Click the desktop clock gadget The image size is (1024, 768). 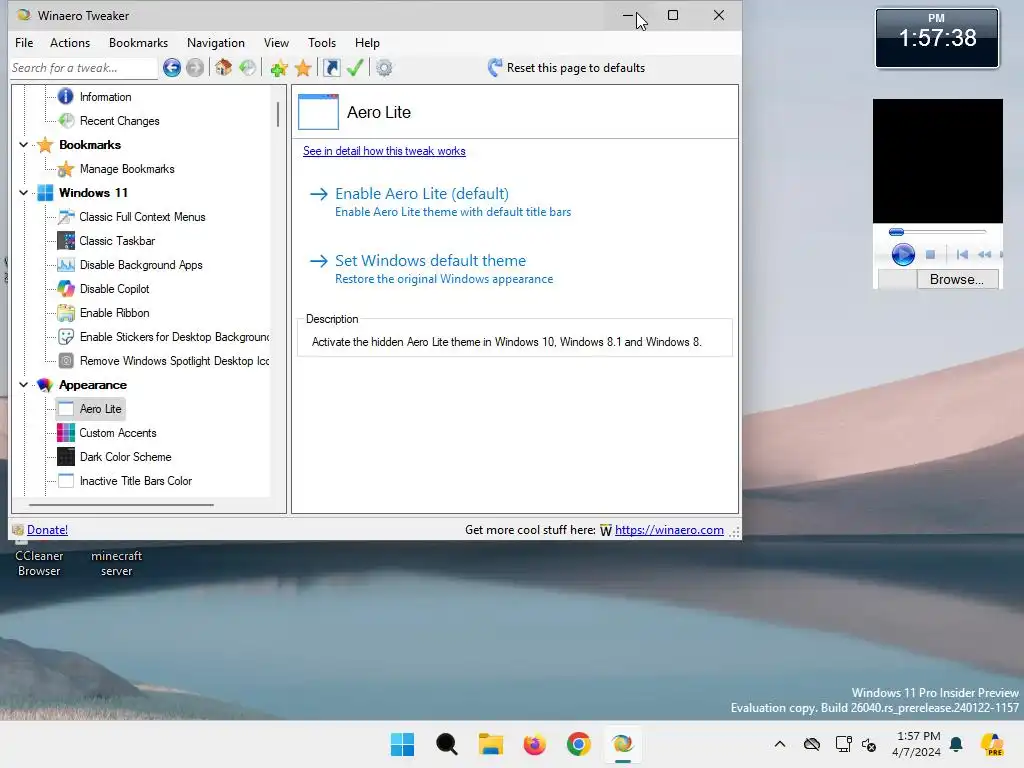click(x=936, y=38)
